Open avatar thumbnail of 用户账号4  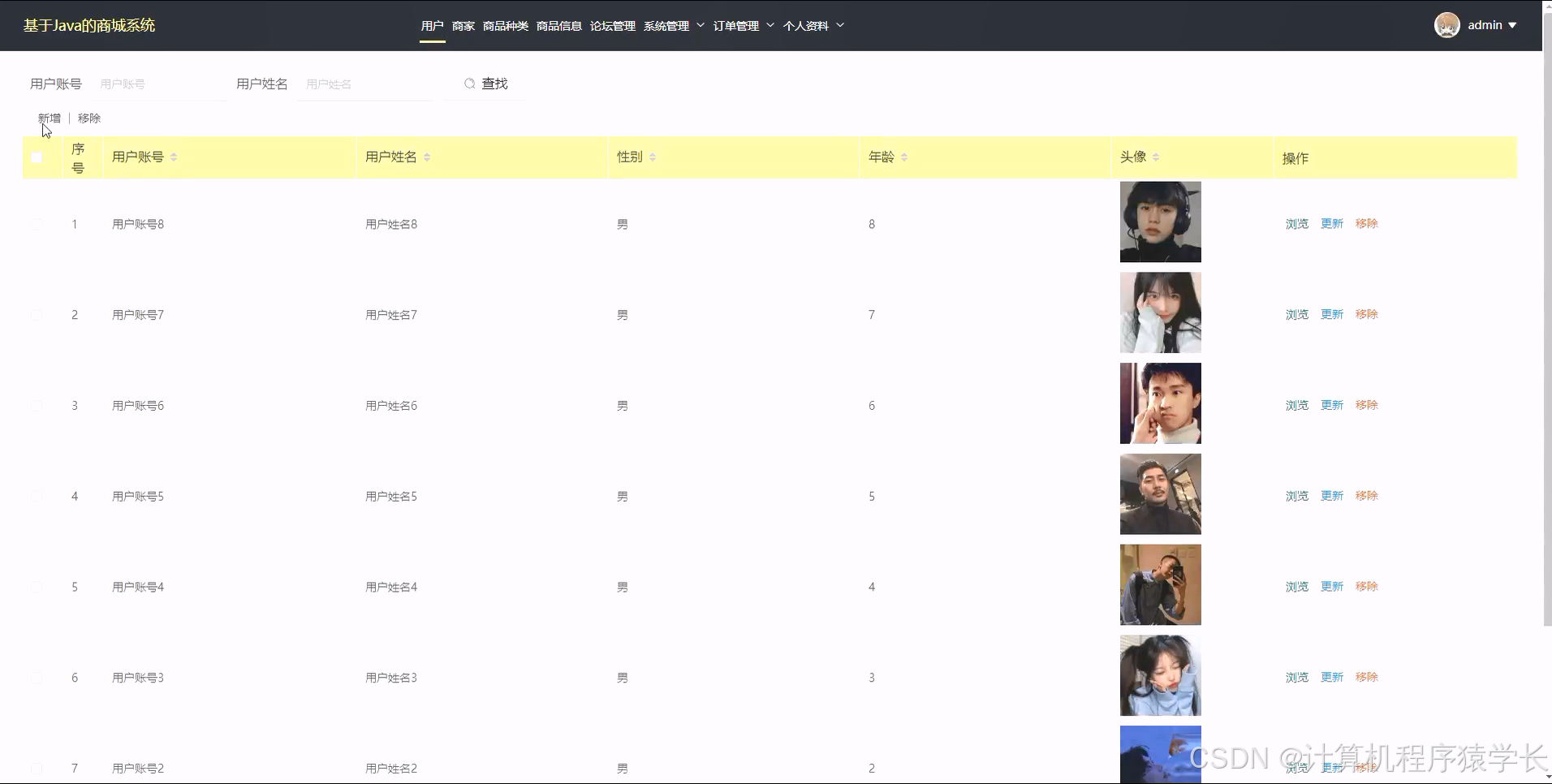(1161, 585)
